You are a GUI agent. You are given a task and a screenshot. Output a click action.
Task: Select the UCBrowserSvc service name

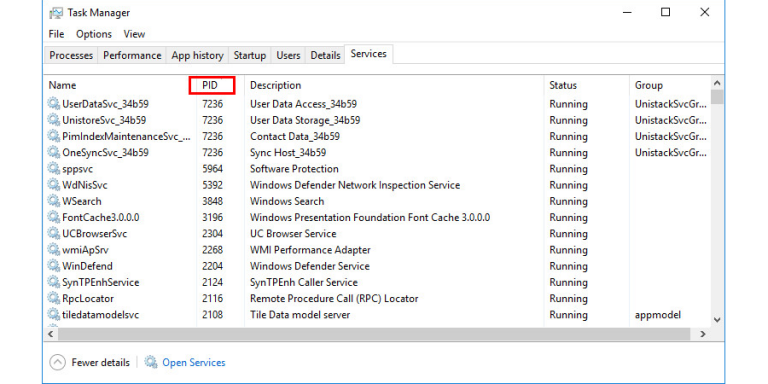click(95, 234)
